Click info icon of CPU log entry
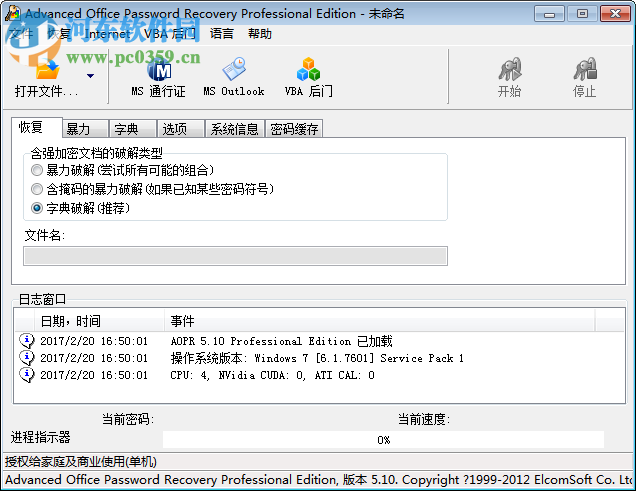Screen dimensions: 636x491 point(27,375)
